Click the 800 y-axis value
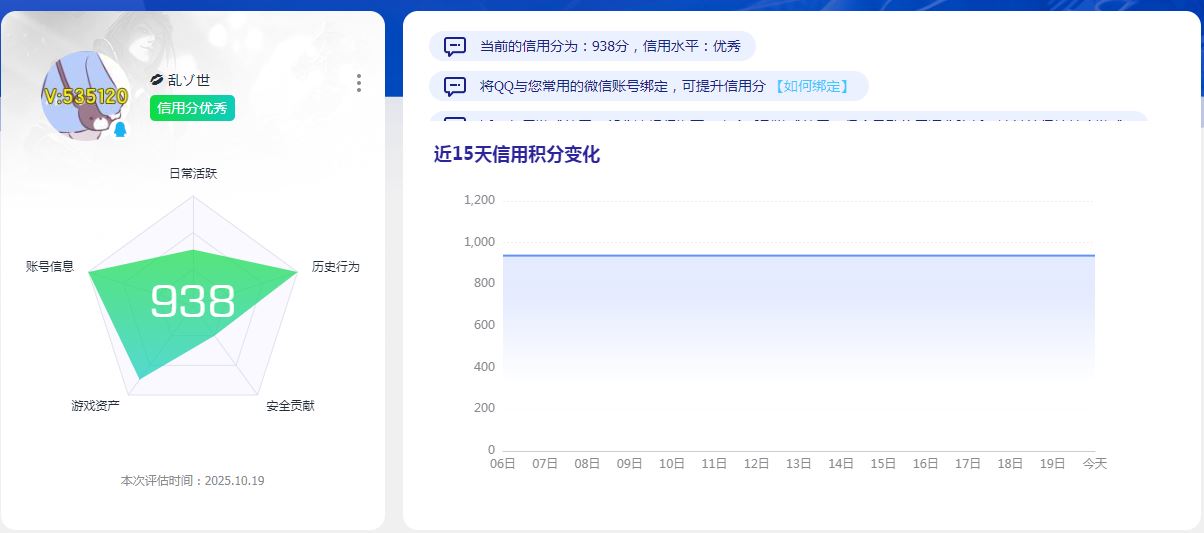 click(485, 283)
